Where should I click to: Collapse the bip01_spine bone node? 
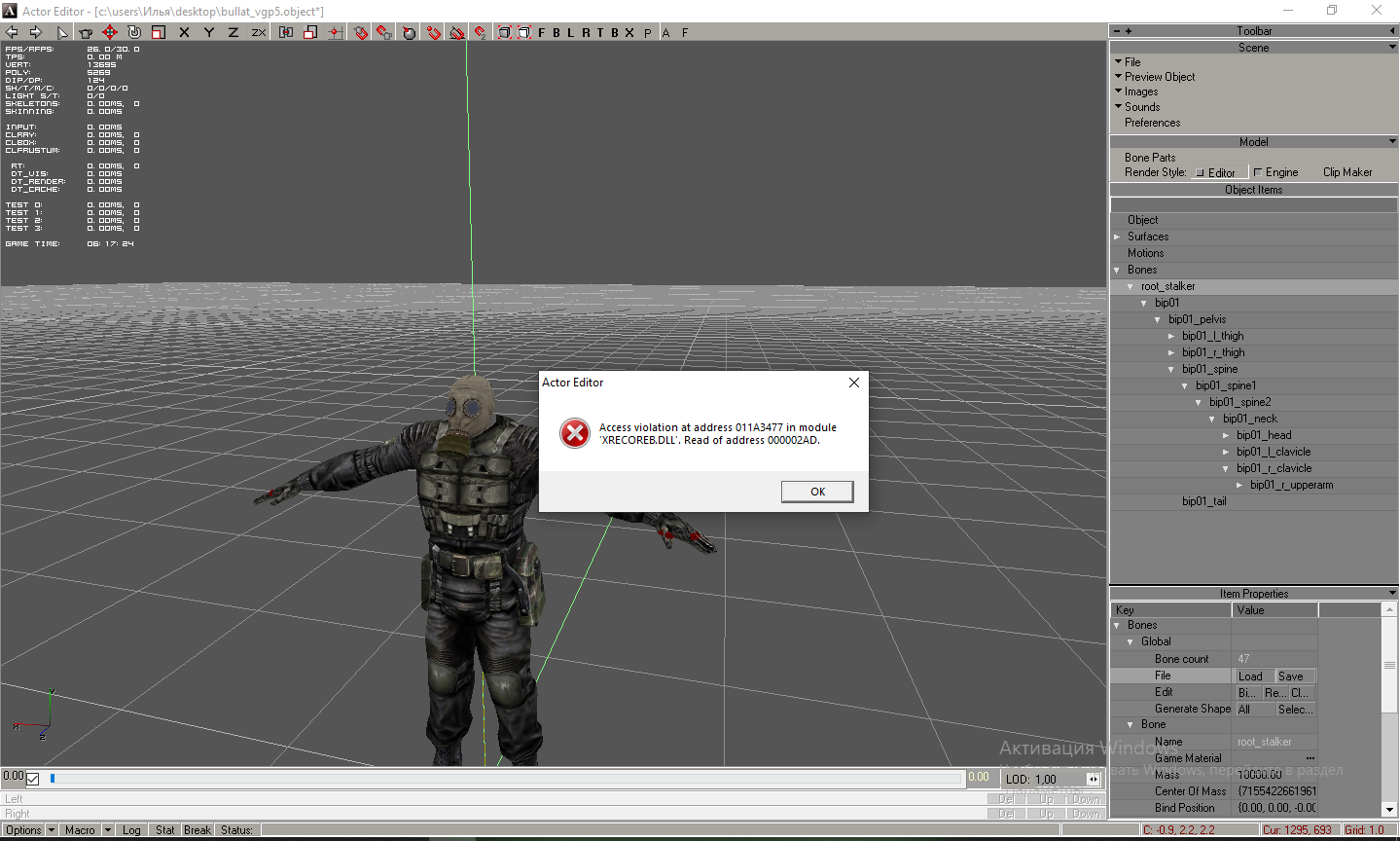point(1171,369)
